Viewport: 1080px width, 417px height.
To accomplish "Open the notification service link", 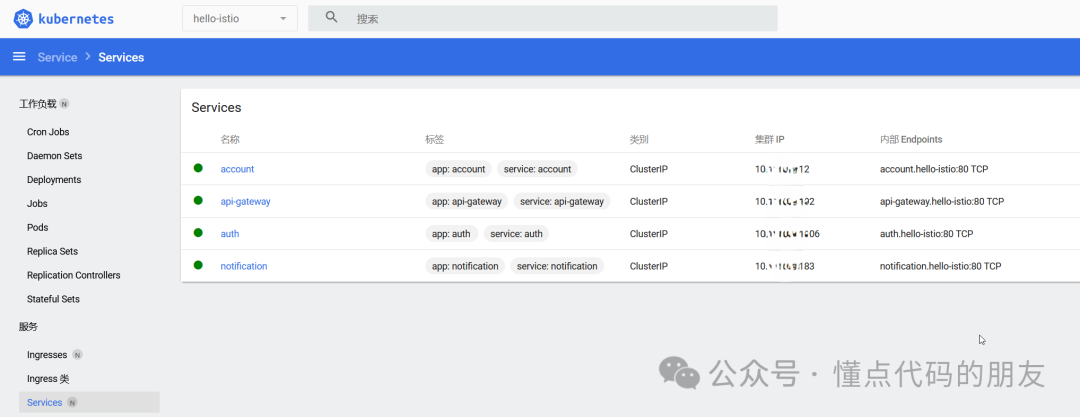I will point(244,266).
